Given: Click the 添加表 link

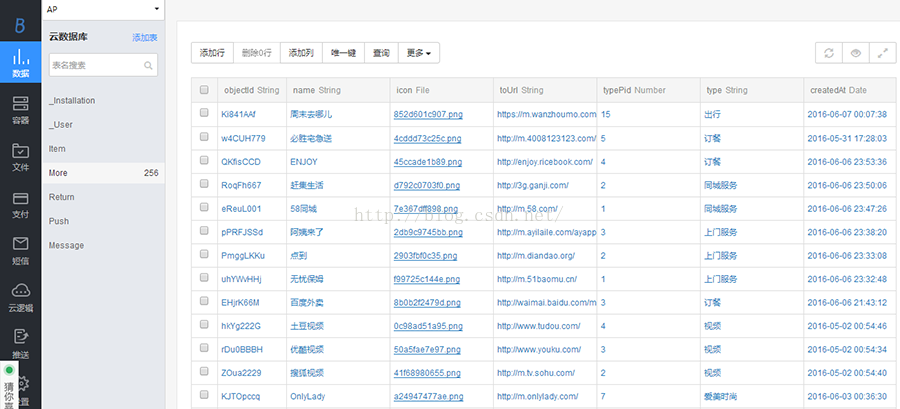Looking at the screenshot, I should click(x=145, y=37).
